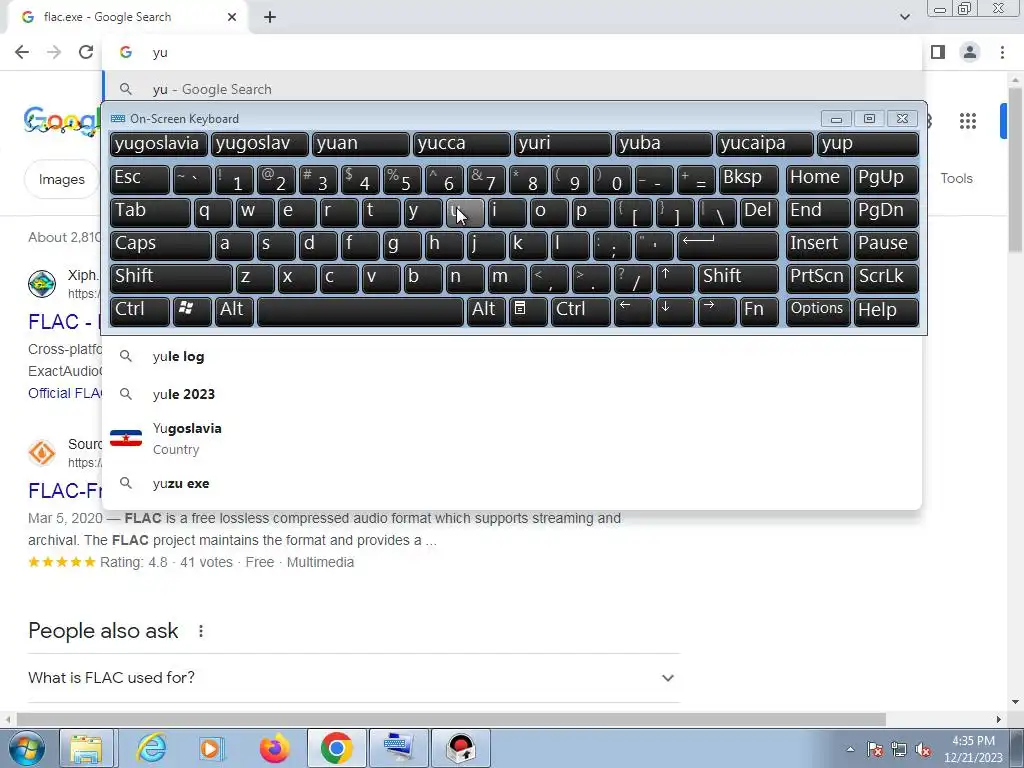
Task: Expand 'What is FLAC used for?' question
Action: (x=353, y=678)
